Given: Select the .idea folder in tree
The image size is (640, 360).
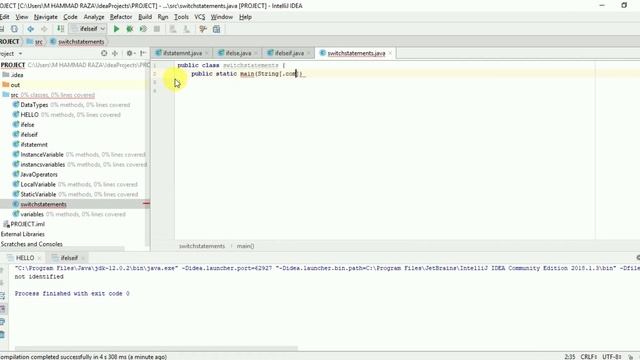Looking at the screenshot, I should (17, 75).
